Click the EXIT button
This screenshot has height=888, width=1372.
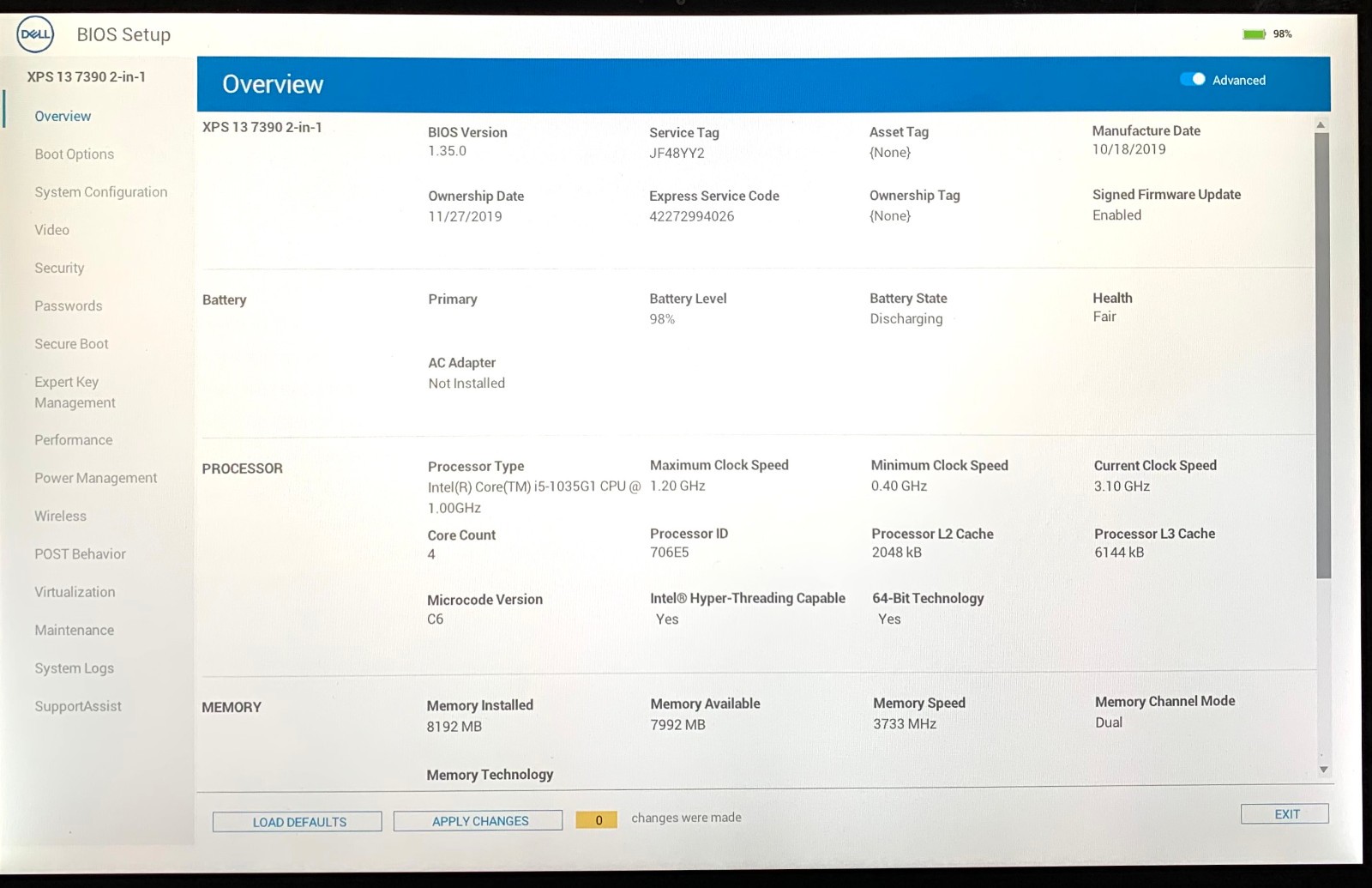[1285, 814]
